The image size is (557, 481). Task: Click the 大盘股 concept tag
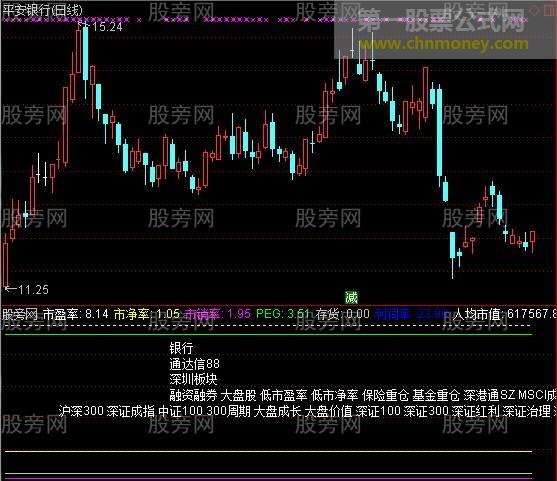pos(238,395)
